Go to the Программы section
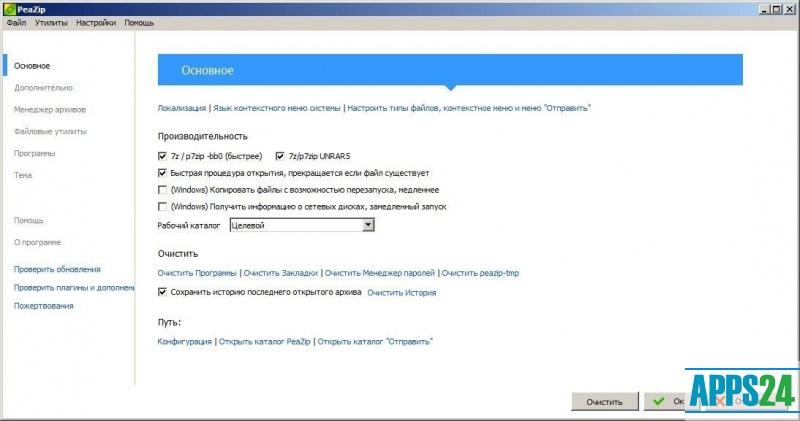This screenshot has width=800, height=421. pos(35,154)
